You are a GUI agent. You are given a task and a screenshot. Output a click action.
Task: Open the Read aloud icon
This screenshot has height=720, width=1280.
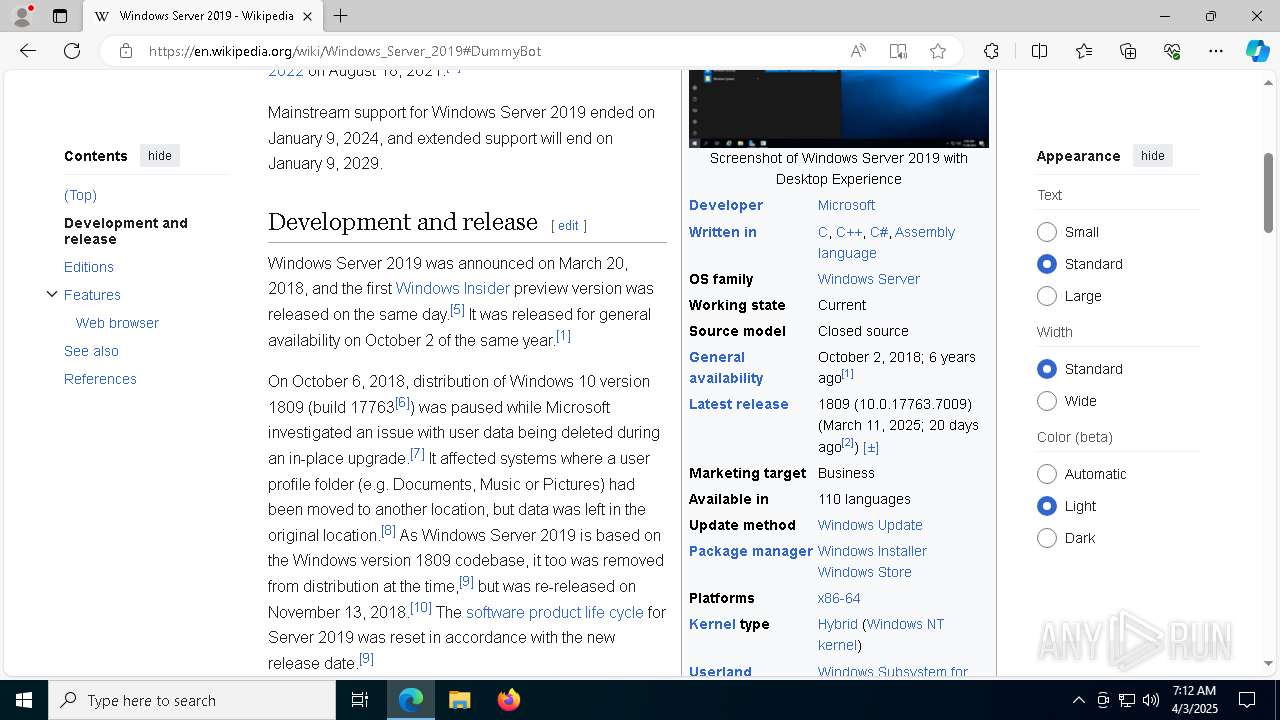858,51
